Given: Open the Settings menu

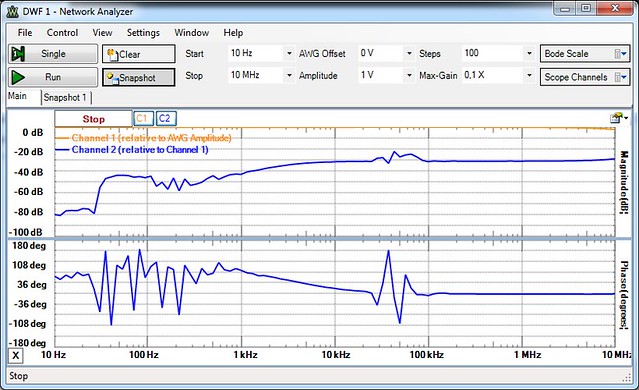Looking at the screenshot, I should (143, 33).
